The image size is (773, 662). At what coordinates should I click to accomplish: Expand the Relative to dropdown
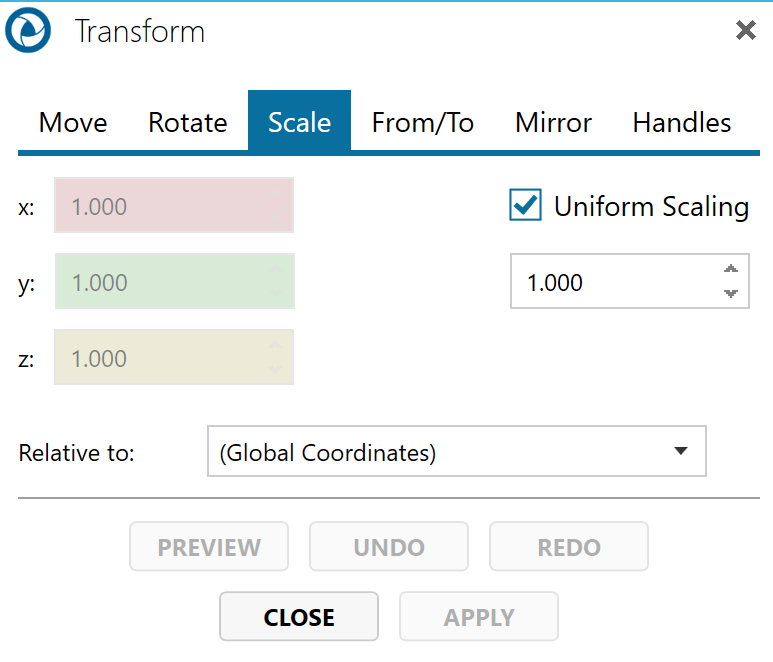pos(456,452)
